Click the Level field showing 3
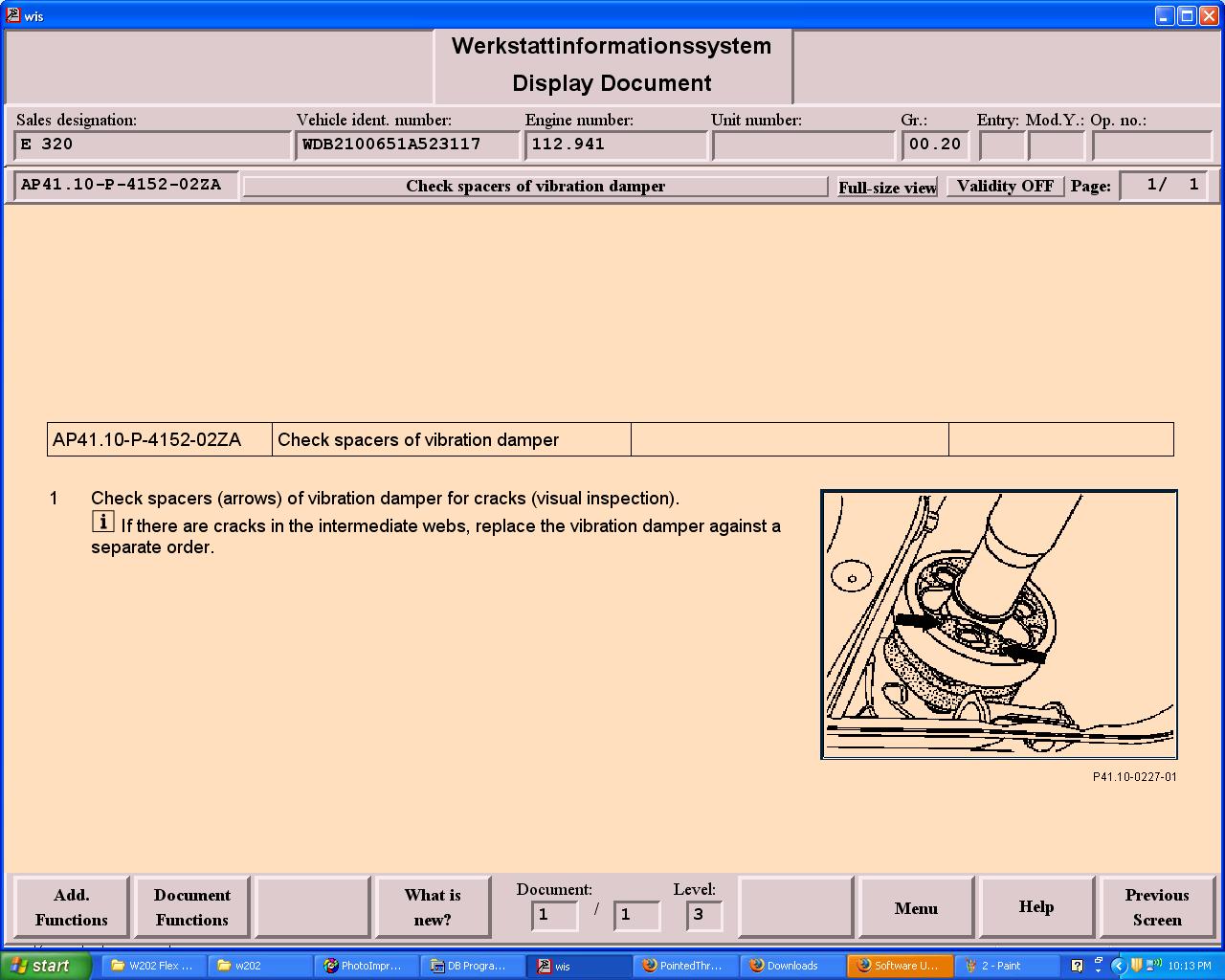1225x980 pixels. tap(703, 915)
